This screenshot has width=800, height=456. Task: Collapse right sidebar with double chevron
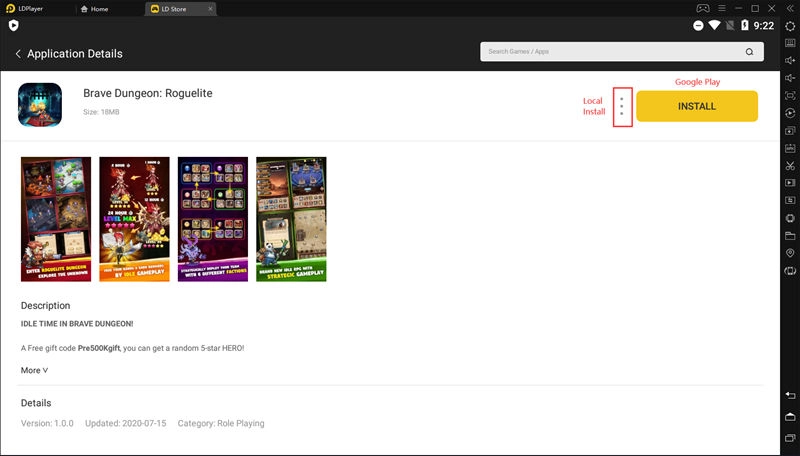point(790,9)
